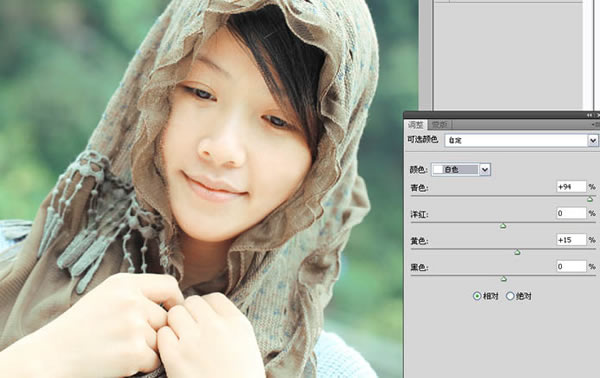
Task: Click the 黄色 slider handle
Action: click(517, 253)
